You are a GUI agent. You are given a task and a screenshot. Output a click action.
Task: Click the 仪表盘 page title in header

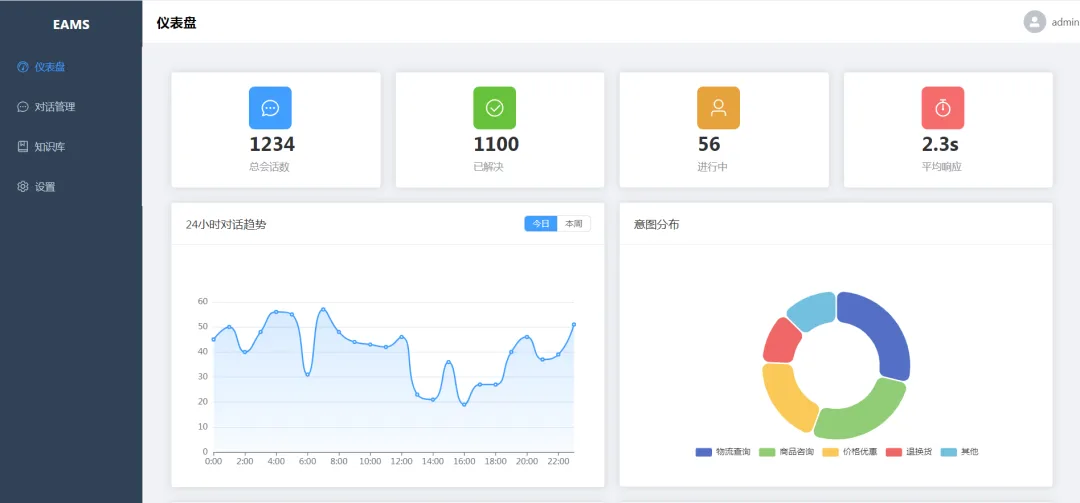[x=176, y=23]
